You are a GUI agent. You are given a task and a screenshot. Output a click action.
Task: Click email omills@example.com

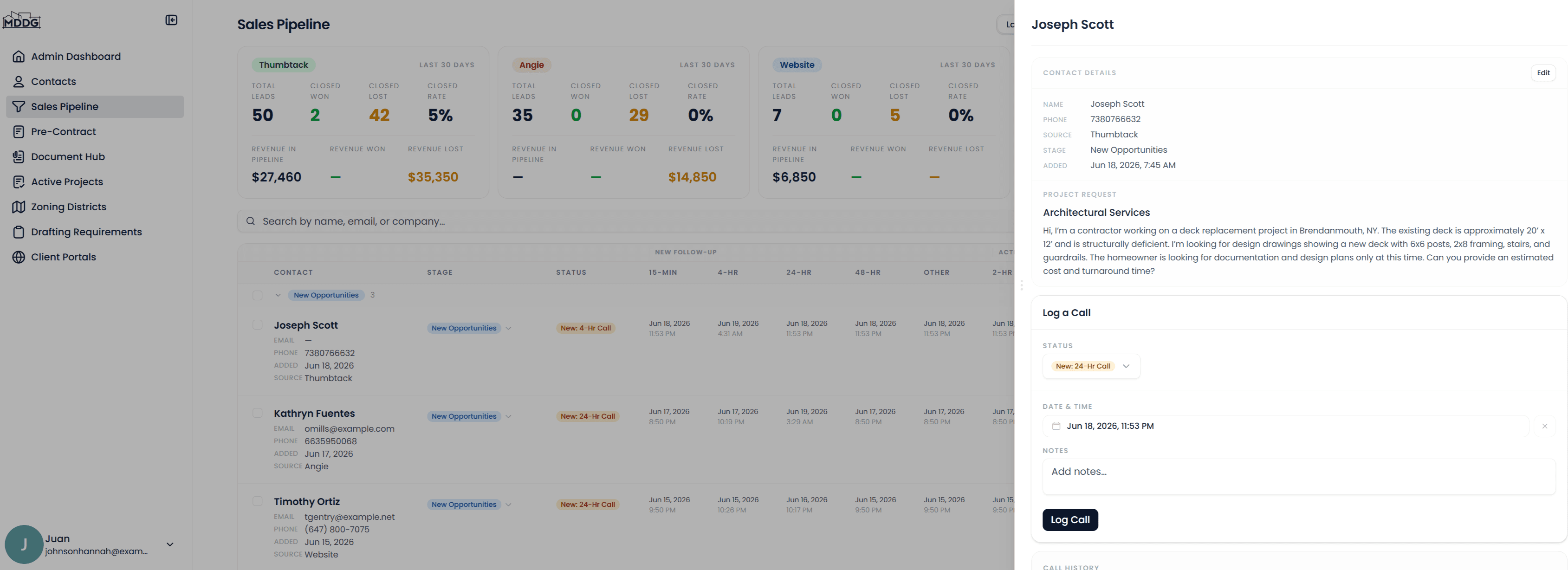[350, 429]
